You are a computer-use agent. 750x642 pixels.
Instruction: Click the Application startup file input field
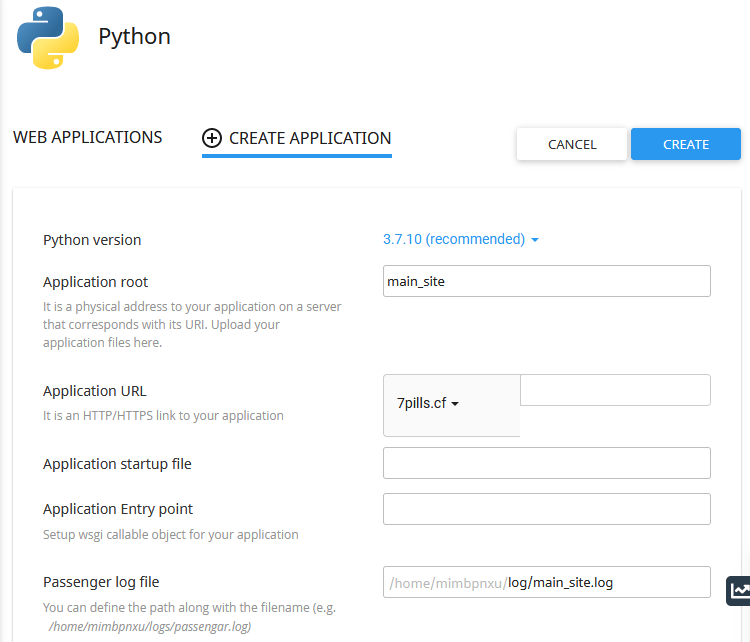point(547,463)
